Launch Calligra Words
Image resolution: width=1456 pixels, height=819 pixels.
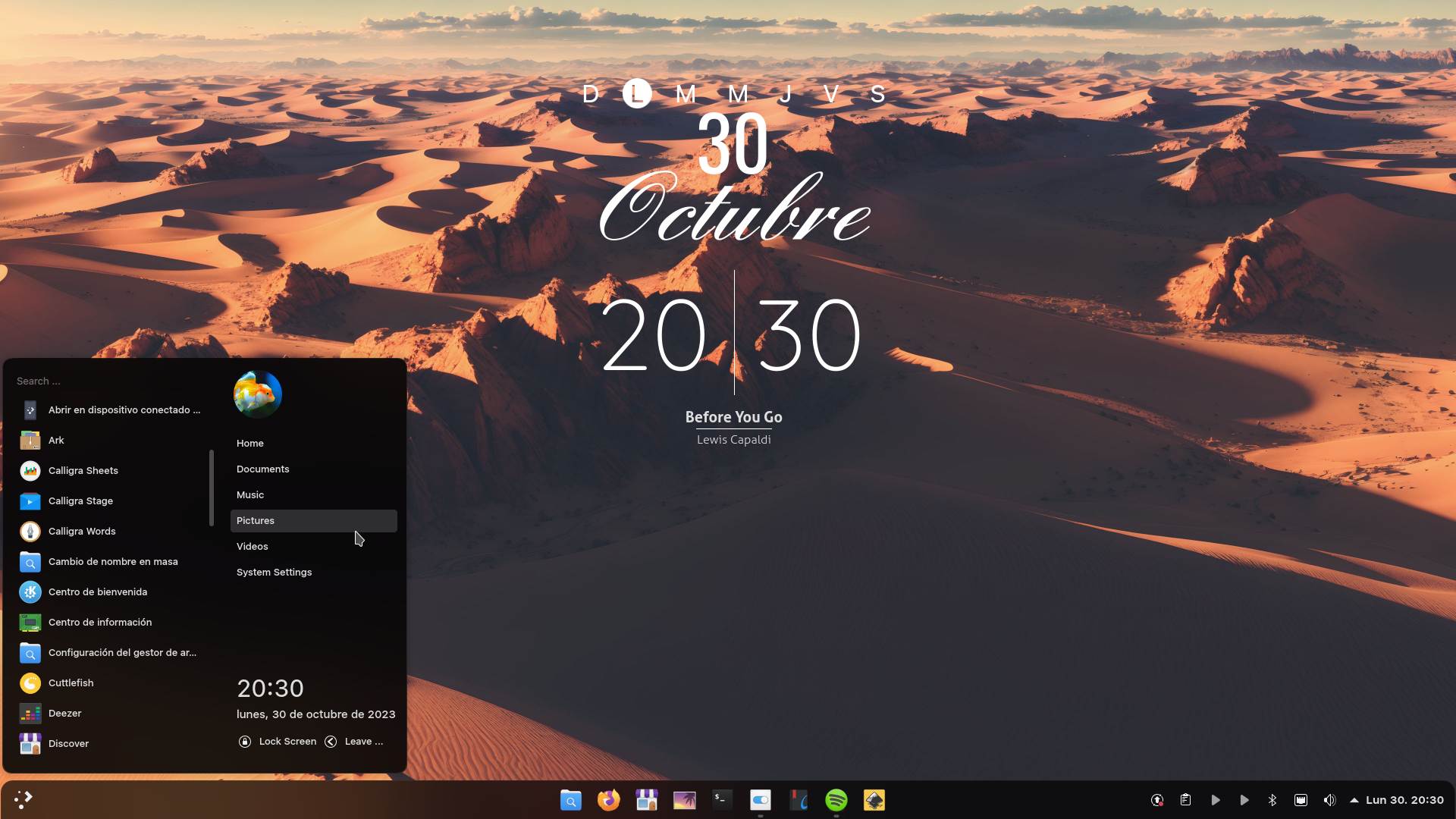[112, 532]
